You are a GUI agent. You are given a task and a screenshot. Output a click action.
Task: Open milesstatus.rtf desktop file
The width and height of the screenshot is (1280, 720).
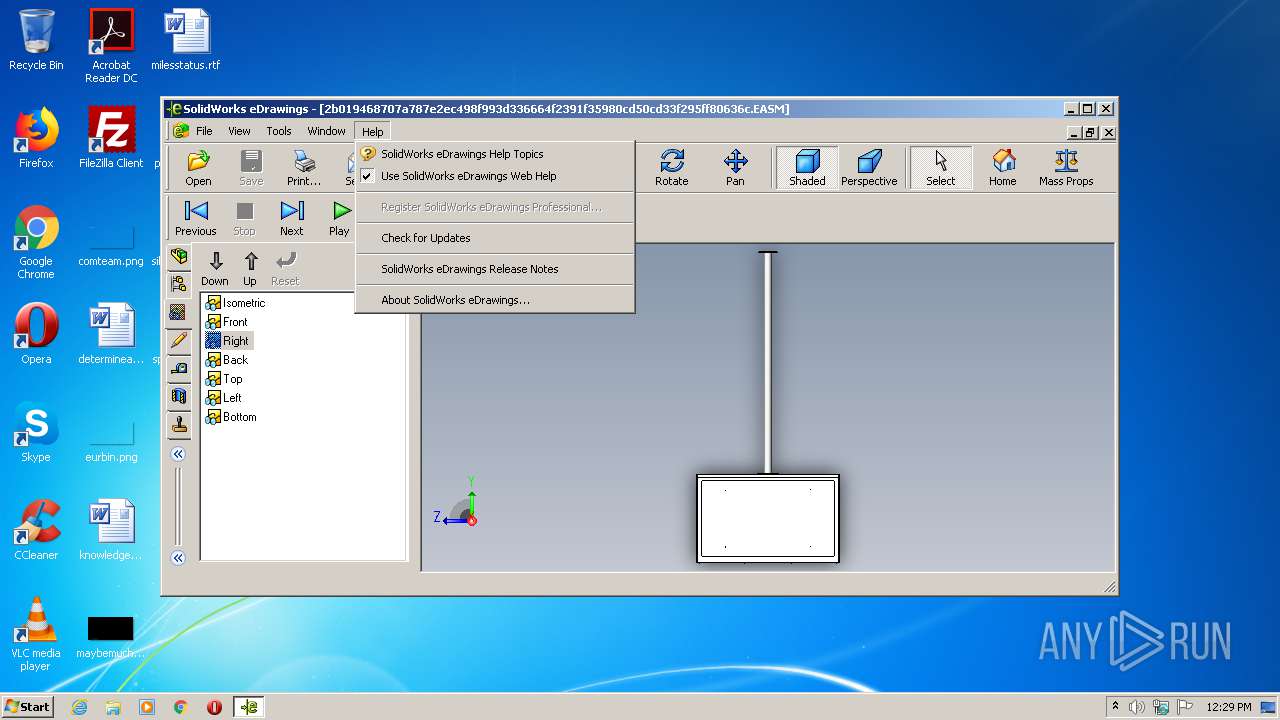coord(186,40)
